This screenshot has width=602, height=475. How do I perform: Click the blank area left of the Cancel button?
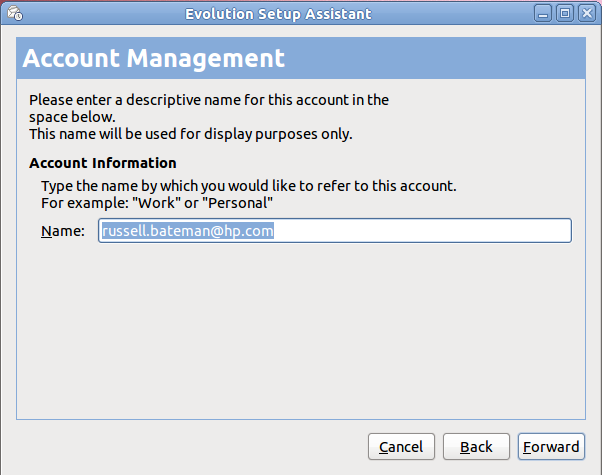click(x=192, y=447)
